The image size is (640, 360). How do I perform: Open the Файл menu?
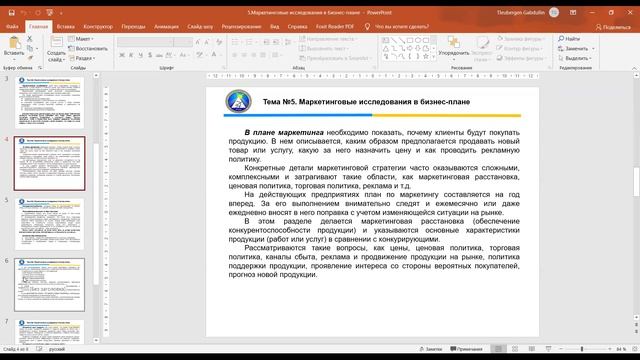coord(12,27)
